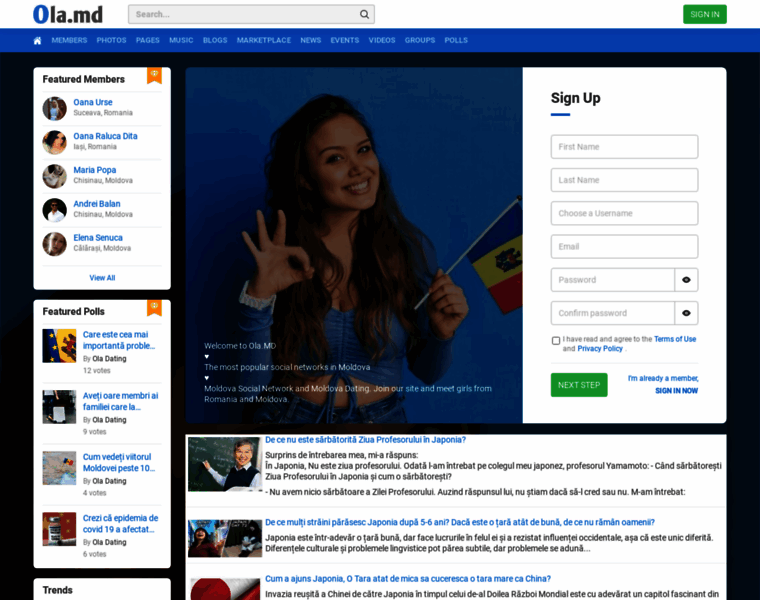Open the News menu item
The width and height of the screenshot is (760, 600).
(311, 40)
